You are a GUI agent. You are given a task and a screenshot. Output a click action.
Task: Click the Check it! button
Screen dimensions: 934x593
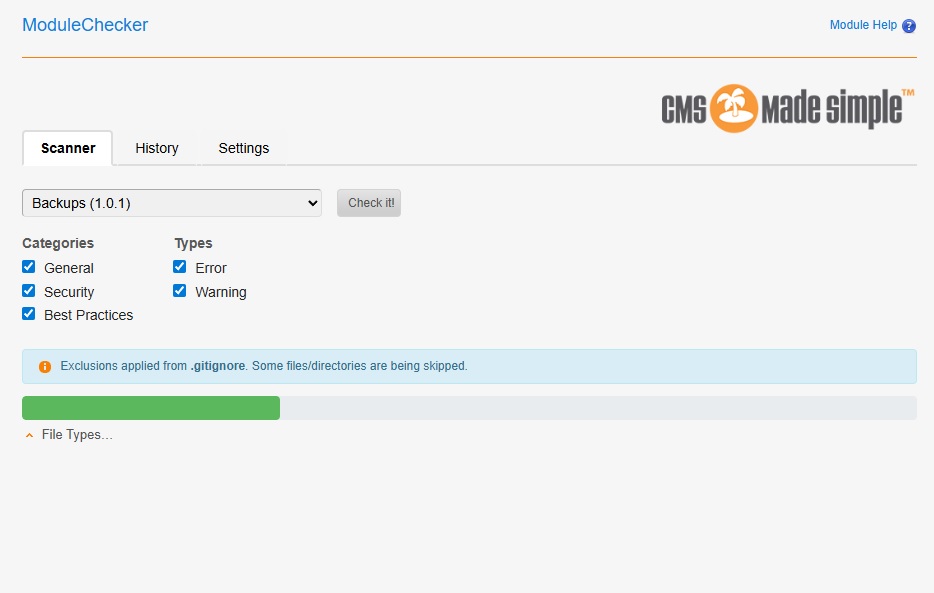[x=369, y=203]
